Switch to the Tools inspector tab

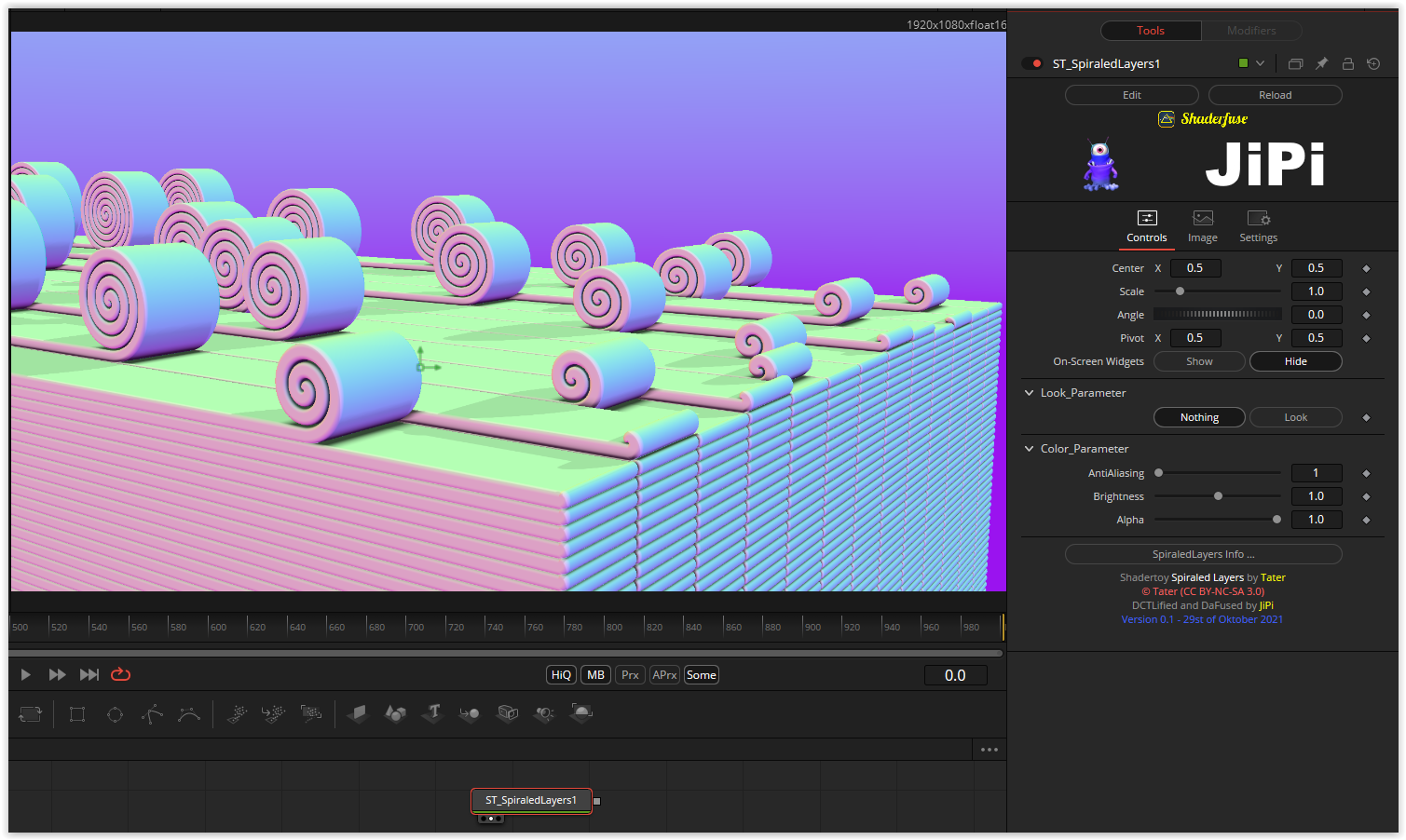coord(1151,31)
